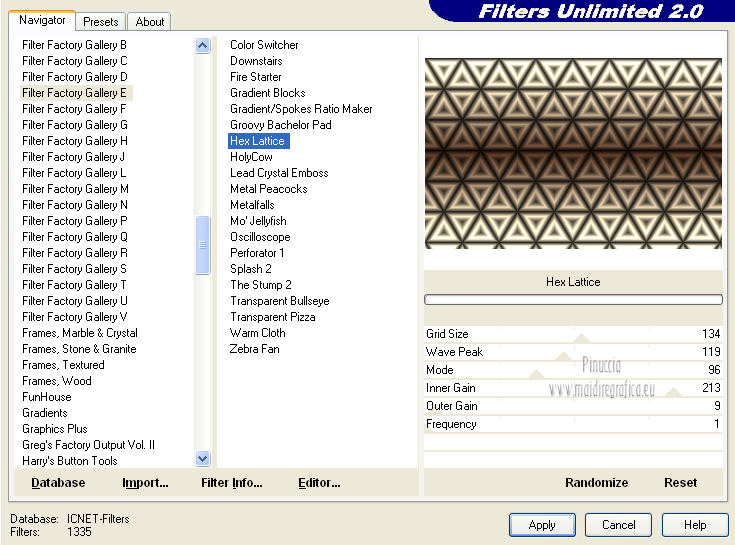Select Filter Factory Gallery M

pyautogui.click(x=75, y=189)
